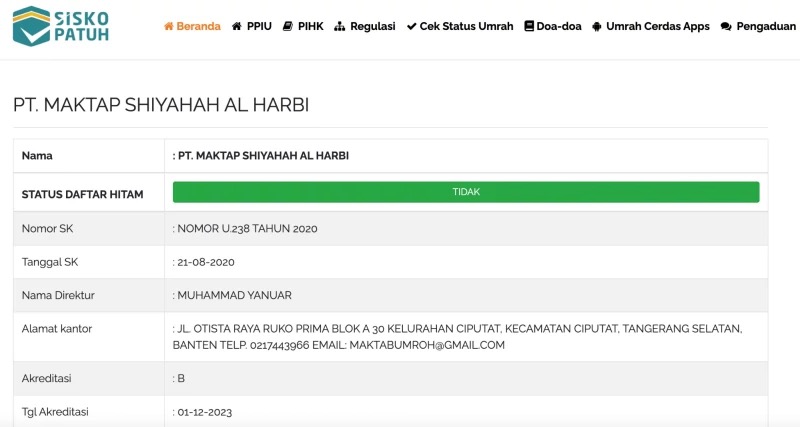The image size is (800, 427).
Task: Click the book icon beside Doa-doa
Action: coord(529,26)
